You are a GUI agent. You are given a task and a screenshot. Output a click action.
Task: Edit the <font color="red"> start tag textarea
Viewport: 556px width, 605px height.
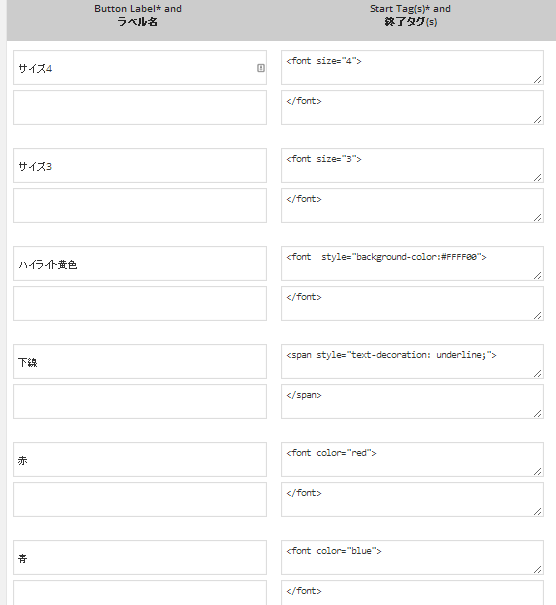pos(412,460)
